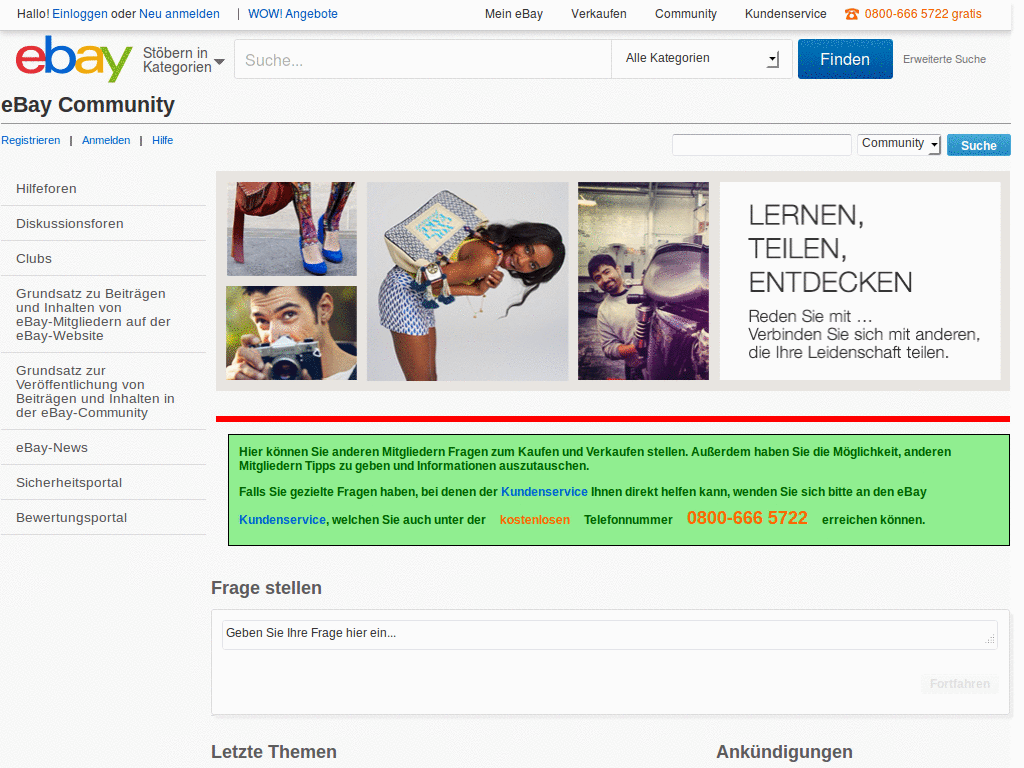Click the Letzte Themen heading
1024x768 pixels.
point(274,752)
